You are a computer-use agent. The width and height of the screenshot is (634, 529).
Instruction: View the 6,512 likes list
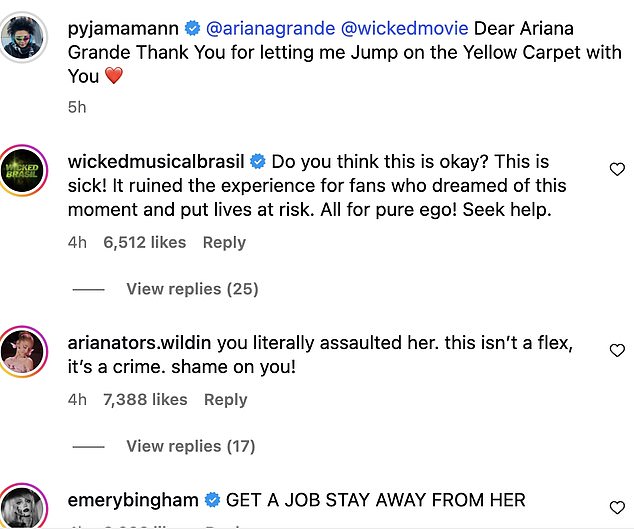tap(145, 242)
